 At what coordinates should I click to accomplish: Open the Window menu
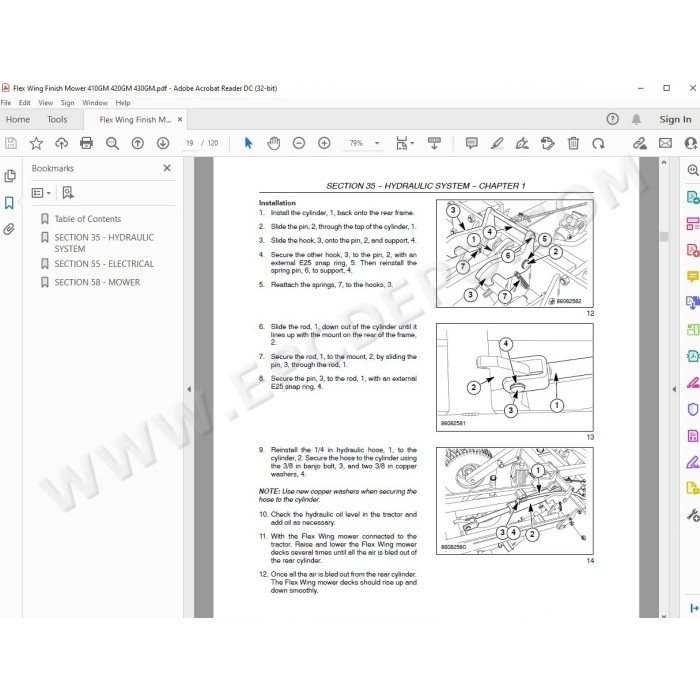[x=95, y=103]
